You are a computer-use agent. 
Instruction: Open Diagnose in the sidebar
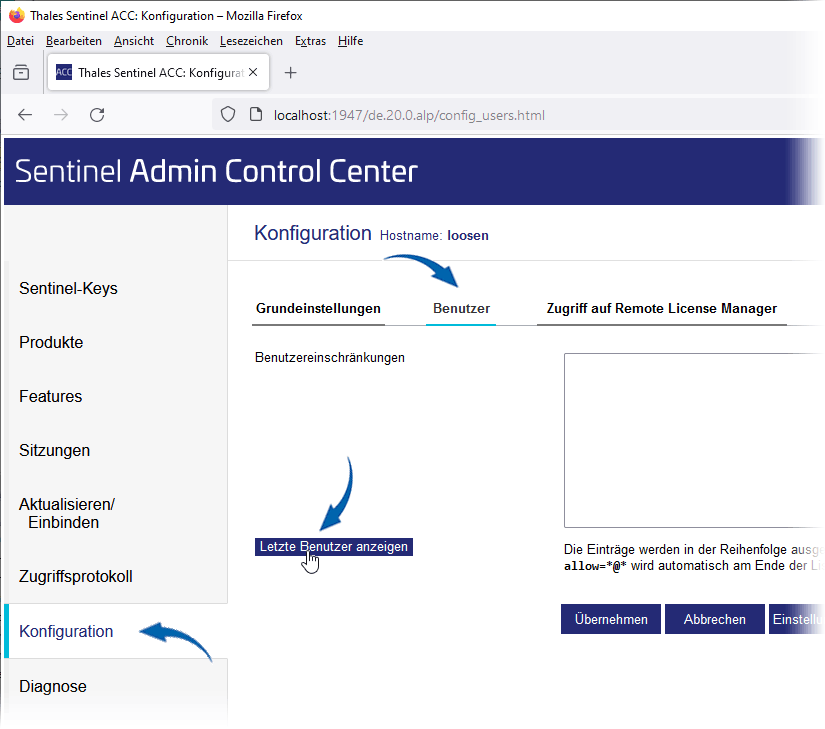coord(53,686)
